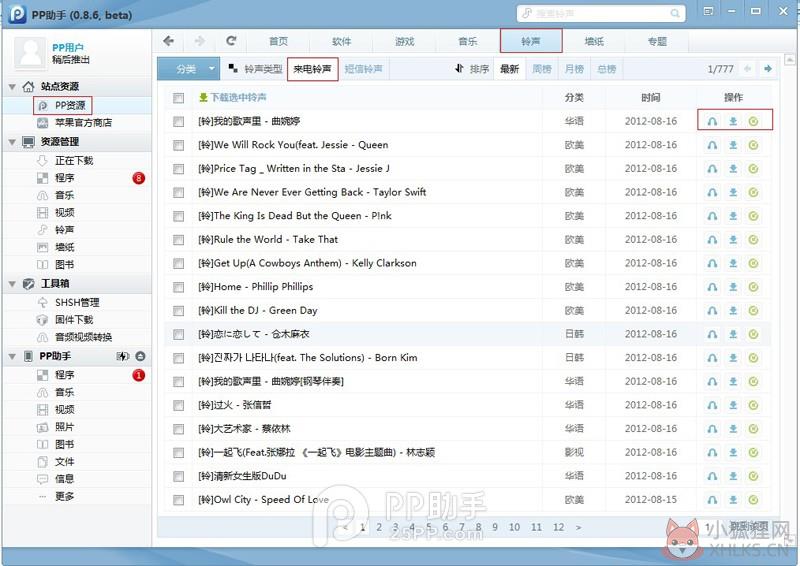Click the 下载选中铃声 link
Viewport: 800px width, 566px height.
238,97
